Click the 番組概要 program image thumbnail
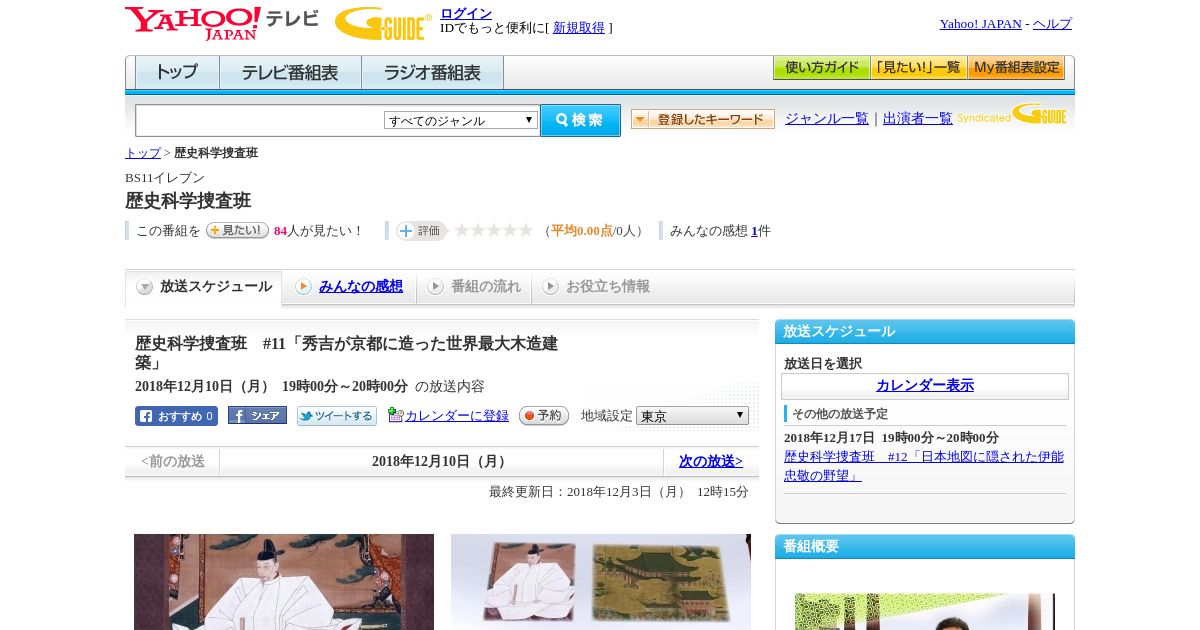1200x630 pixels. (x=925, y=612)
